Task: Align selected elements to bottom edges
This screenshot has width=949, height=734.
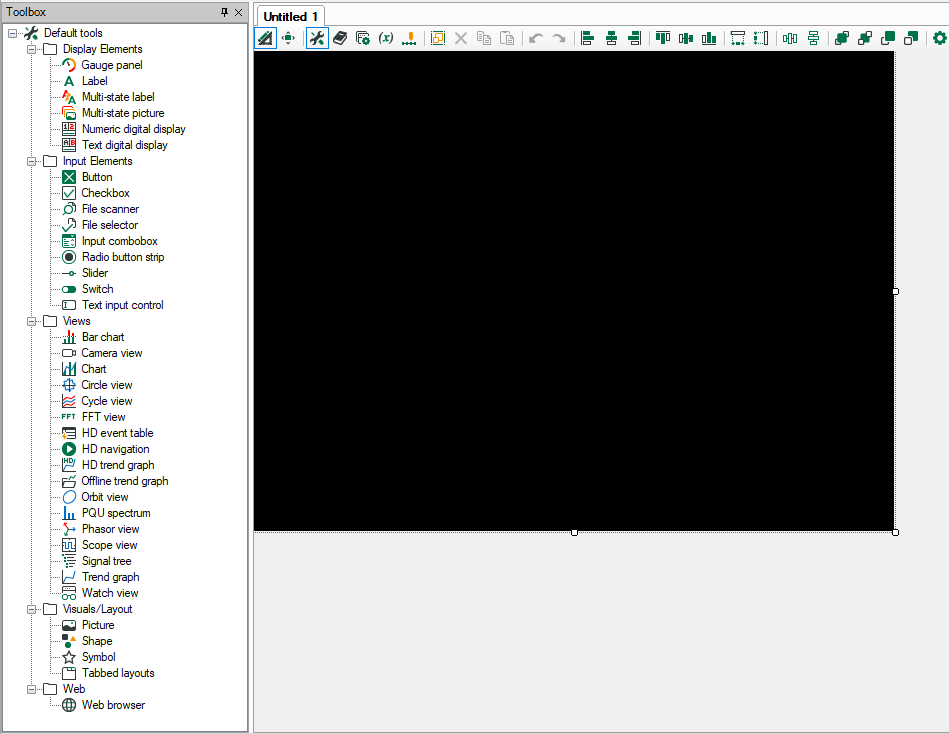Action: point(709,38)
